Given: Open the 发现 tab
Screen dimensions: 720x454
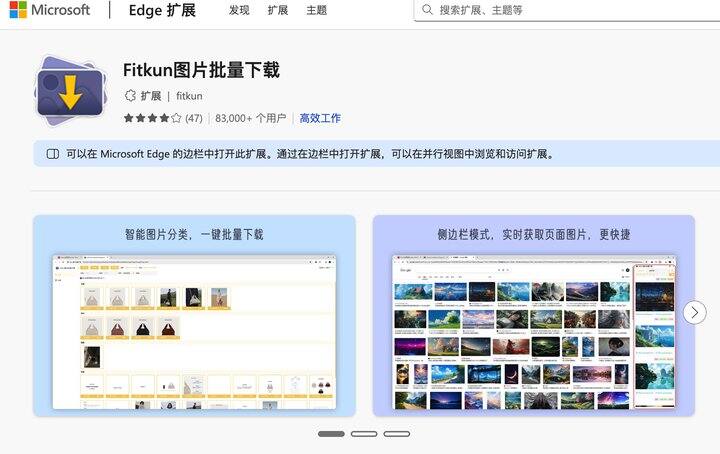Looking at the screenshot, I should click(239, 10).
